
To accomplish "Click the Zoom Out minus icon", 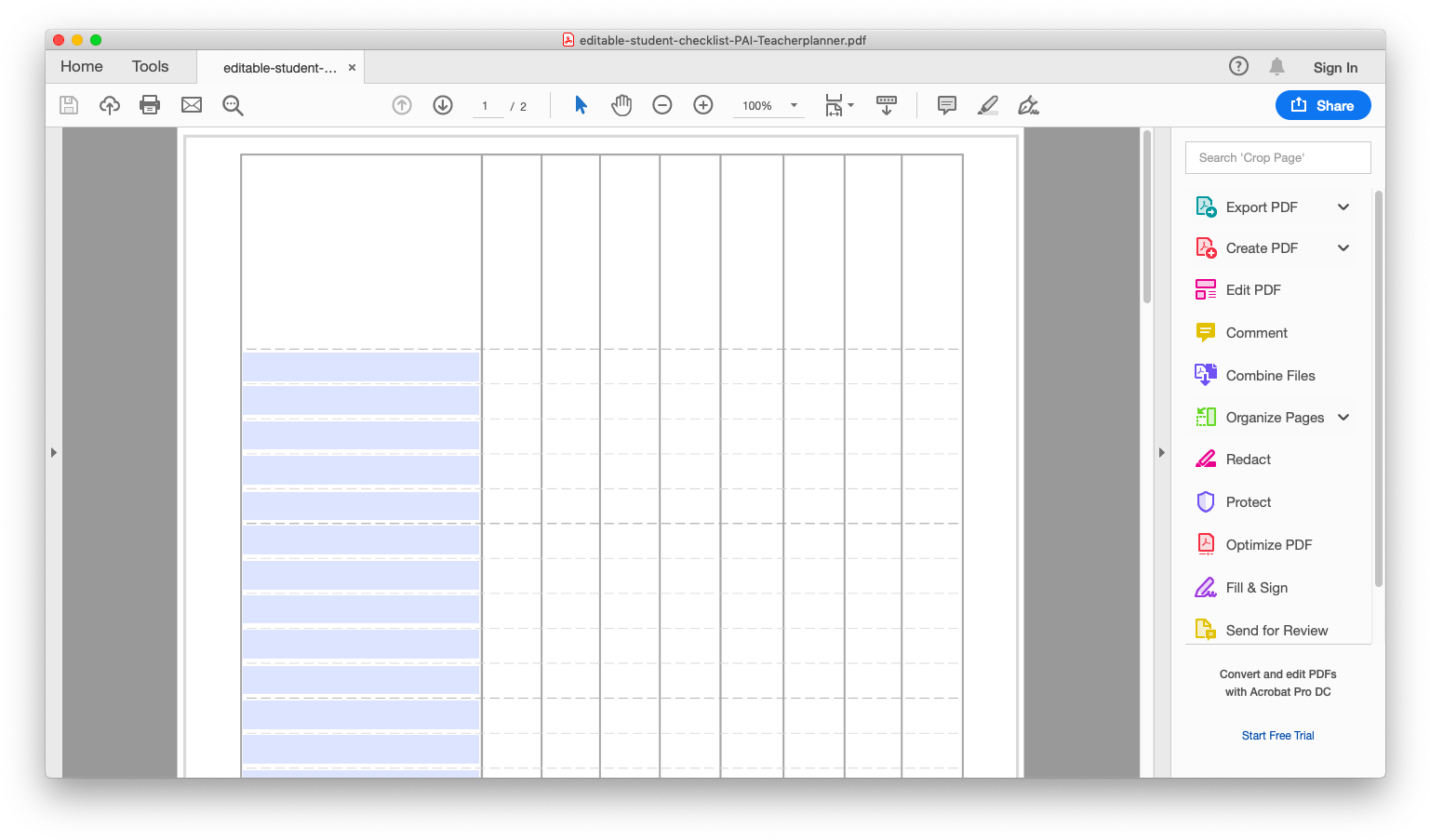I will point(662,105).
